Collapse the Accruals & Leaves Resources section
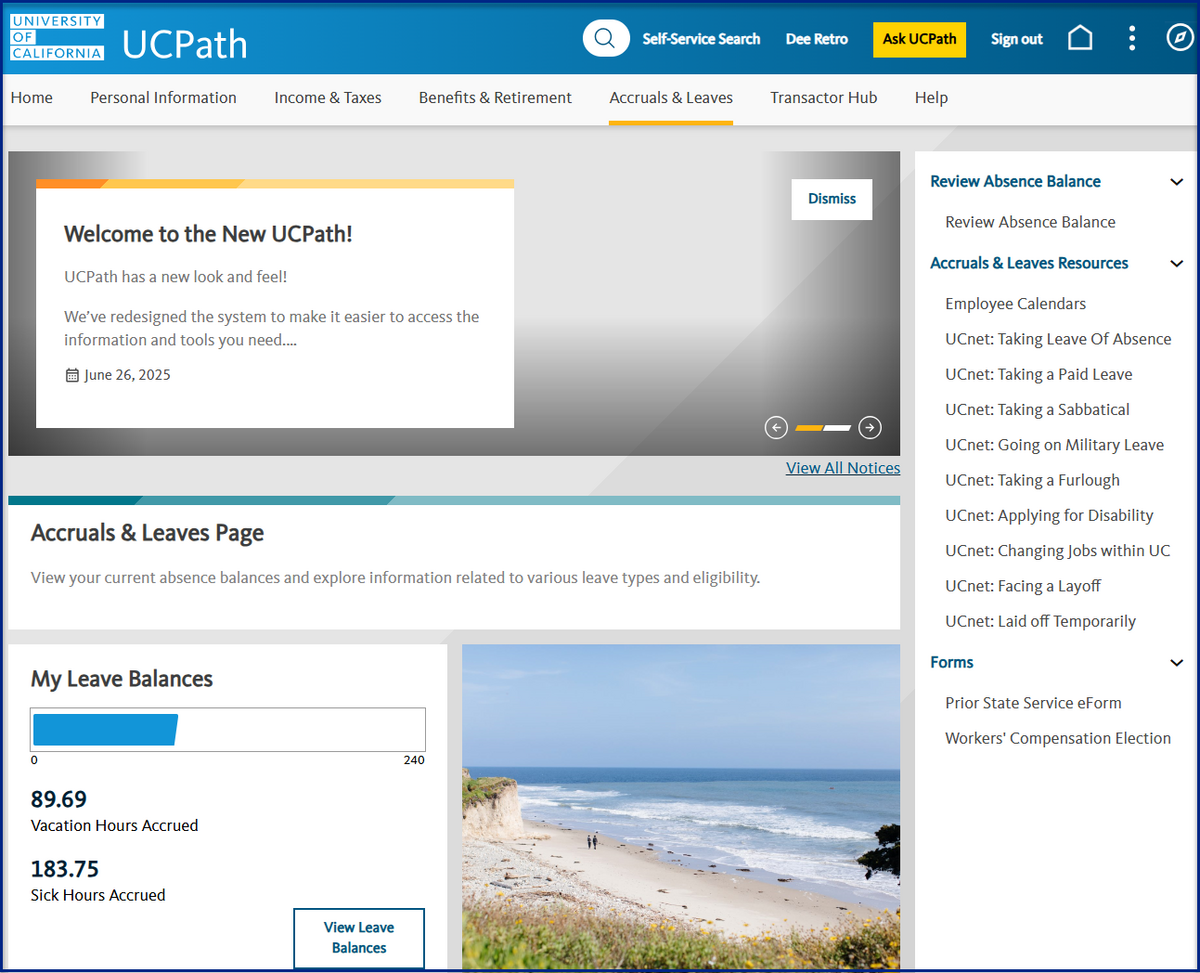Image resolution: width=1200 pixels, height=973 pixels. tap(1176, 264)
